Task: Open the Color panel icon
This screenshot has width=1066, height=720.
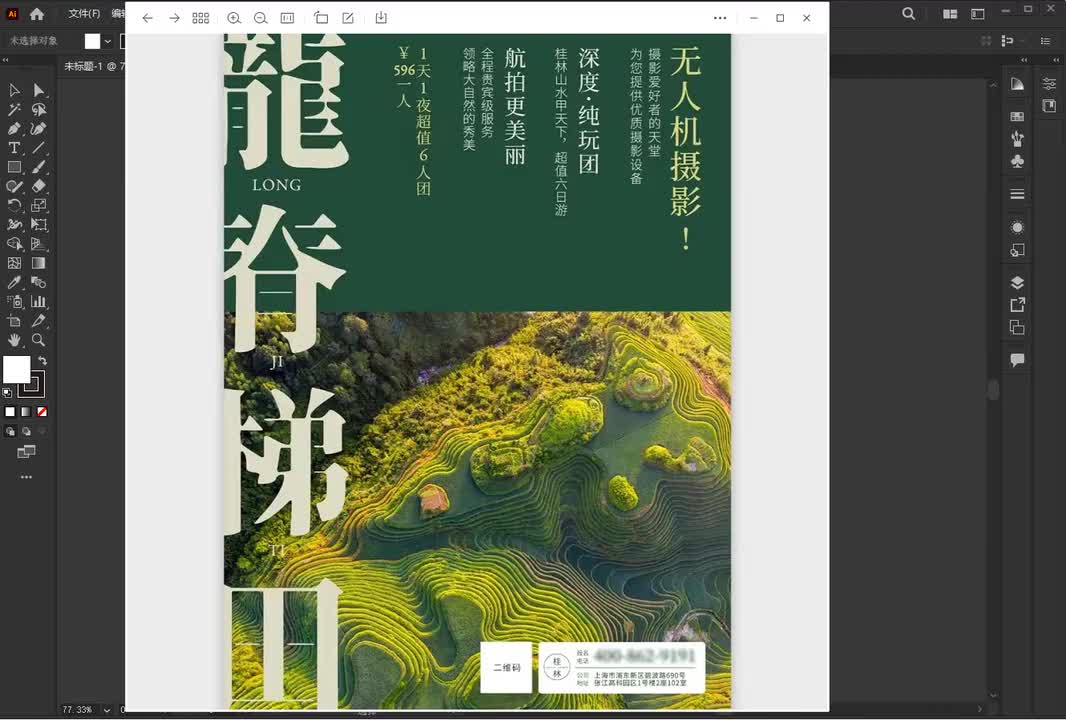Action: [x=1017, y=84]
